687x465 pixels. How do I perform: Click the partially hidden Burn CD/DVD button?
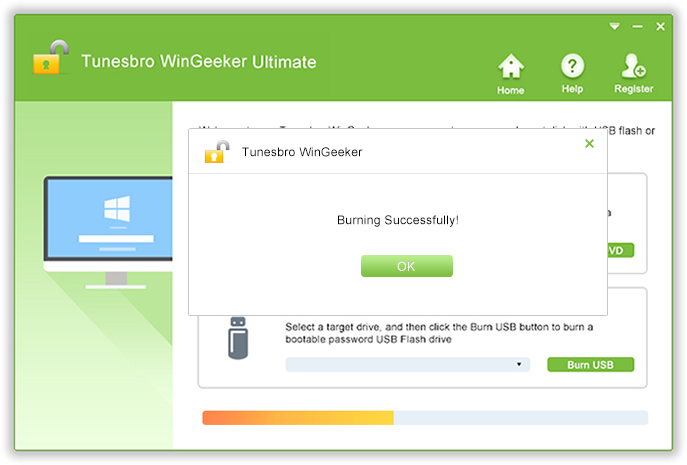(620, 250)
